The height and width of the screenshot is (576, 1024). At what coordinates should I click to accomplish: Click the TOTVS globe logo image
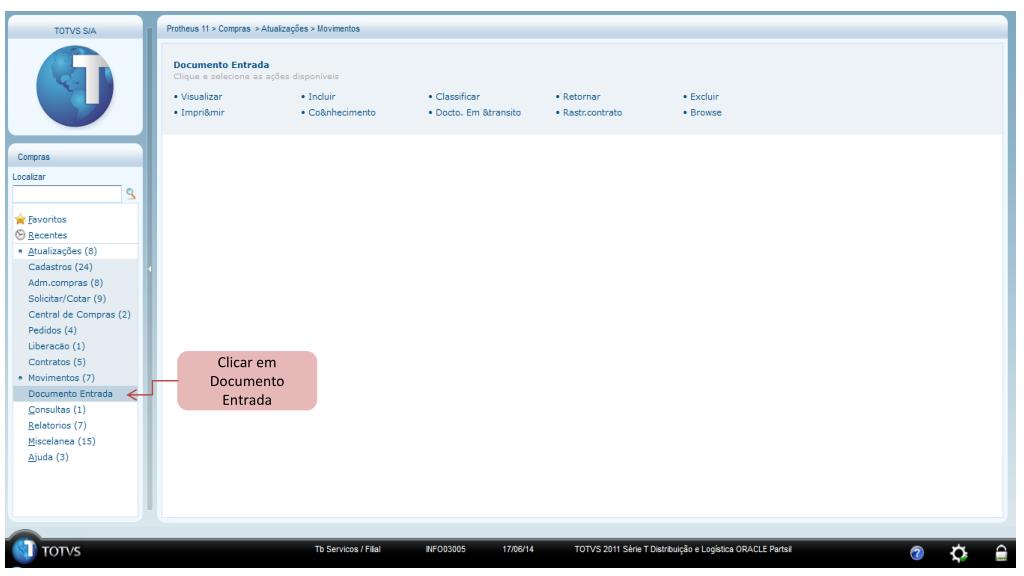75,86
